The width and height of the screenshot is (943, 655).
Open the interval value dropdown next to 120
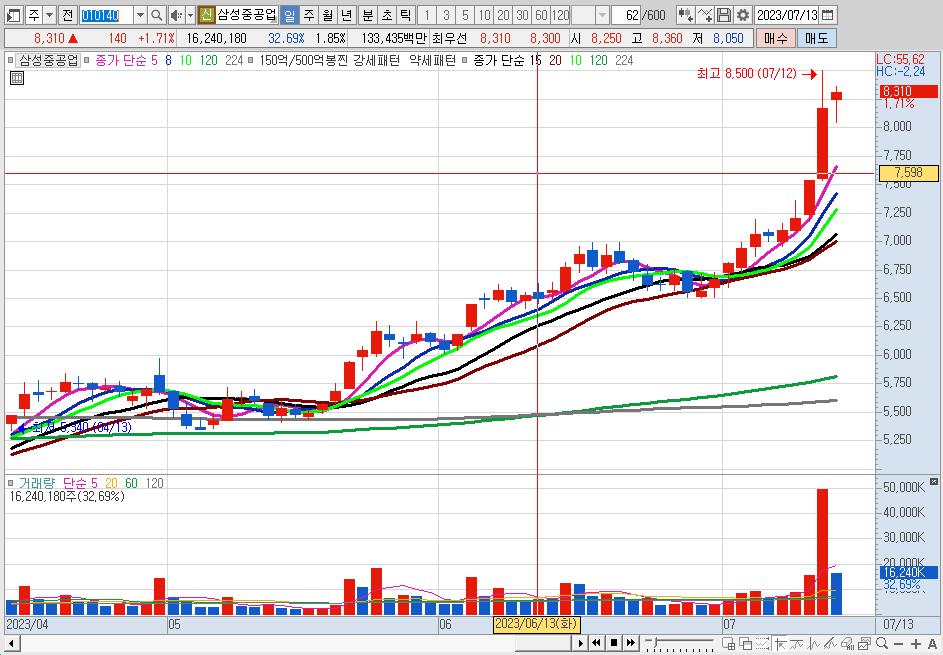(x=603, y=15)
